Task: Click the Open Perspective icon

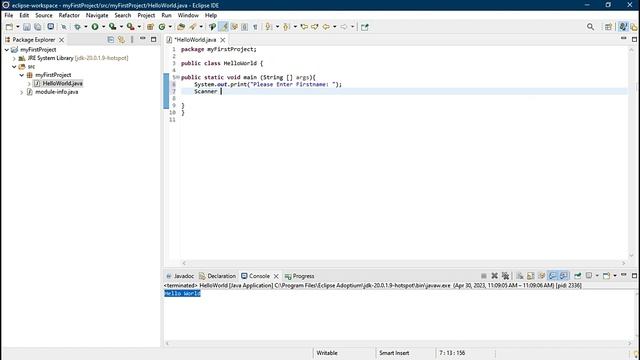Action: pos(608,27)
